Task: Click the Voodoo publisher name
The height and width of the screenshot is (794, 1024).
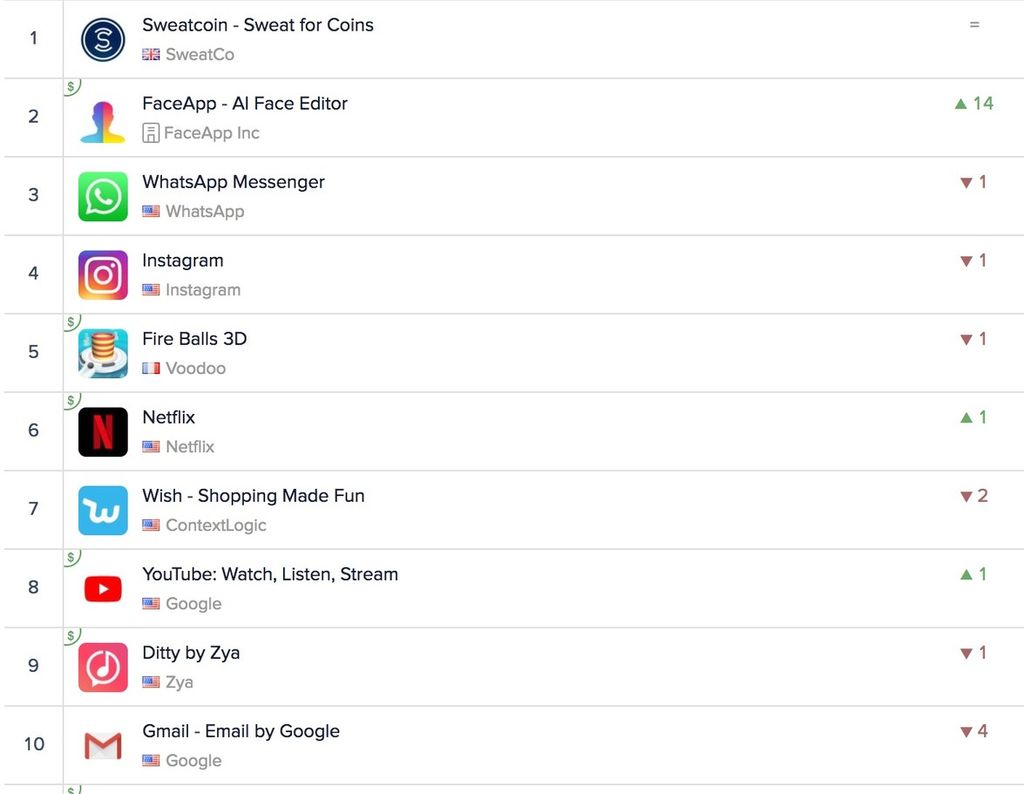Action: click(x=195, y=368)
